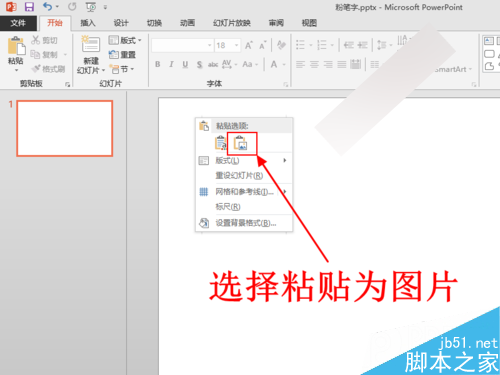Center text in paragraph group
This screenshot has width=500, height=375.
(314, 64)
